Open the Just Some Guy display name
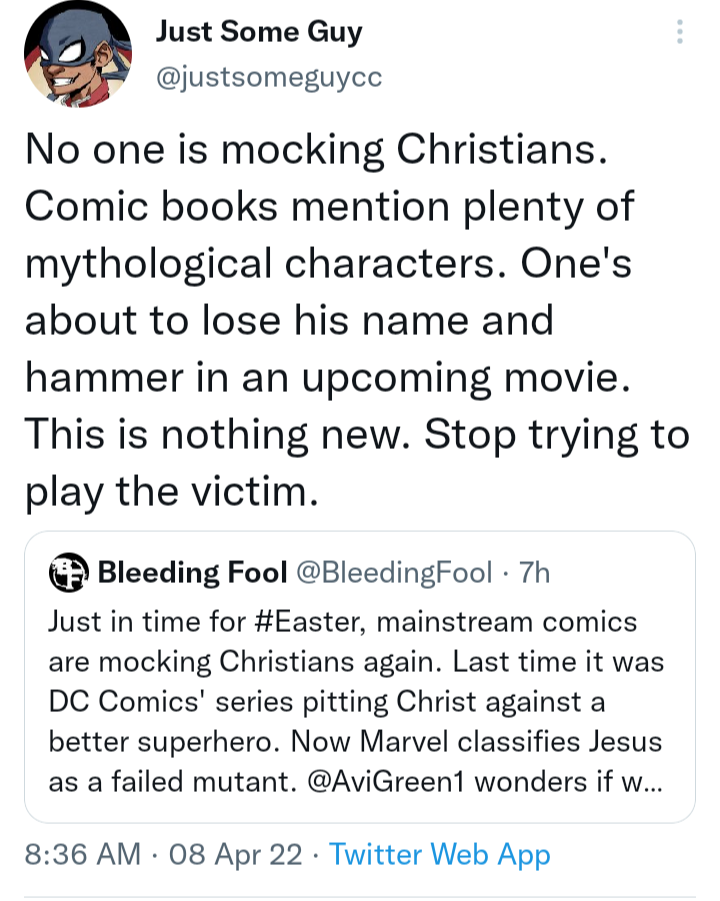720x901 pixels. 259,31
